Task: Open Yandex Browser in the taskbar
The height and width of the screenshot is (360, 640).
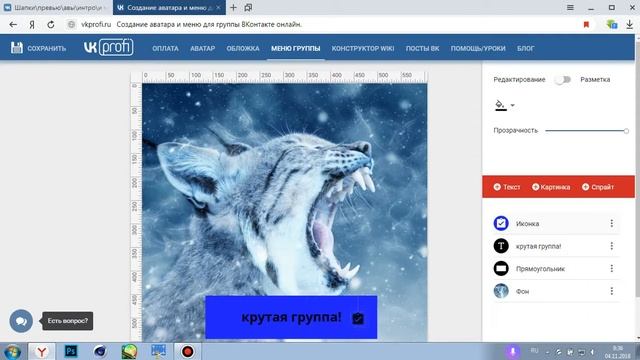Action: tap(41, 351)
